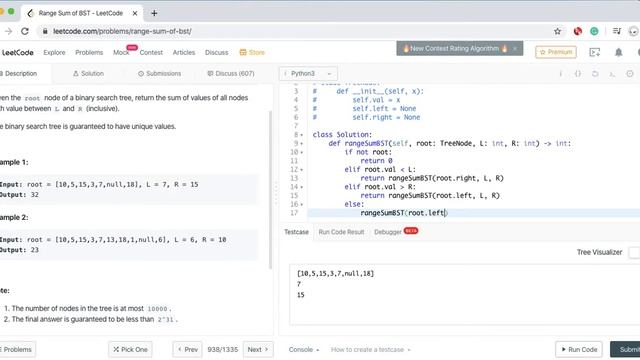The image size is (640, 360).
Task: Click the browser address bar URL
Action: [x=122, y=31]
